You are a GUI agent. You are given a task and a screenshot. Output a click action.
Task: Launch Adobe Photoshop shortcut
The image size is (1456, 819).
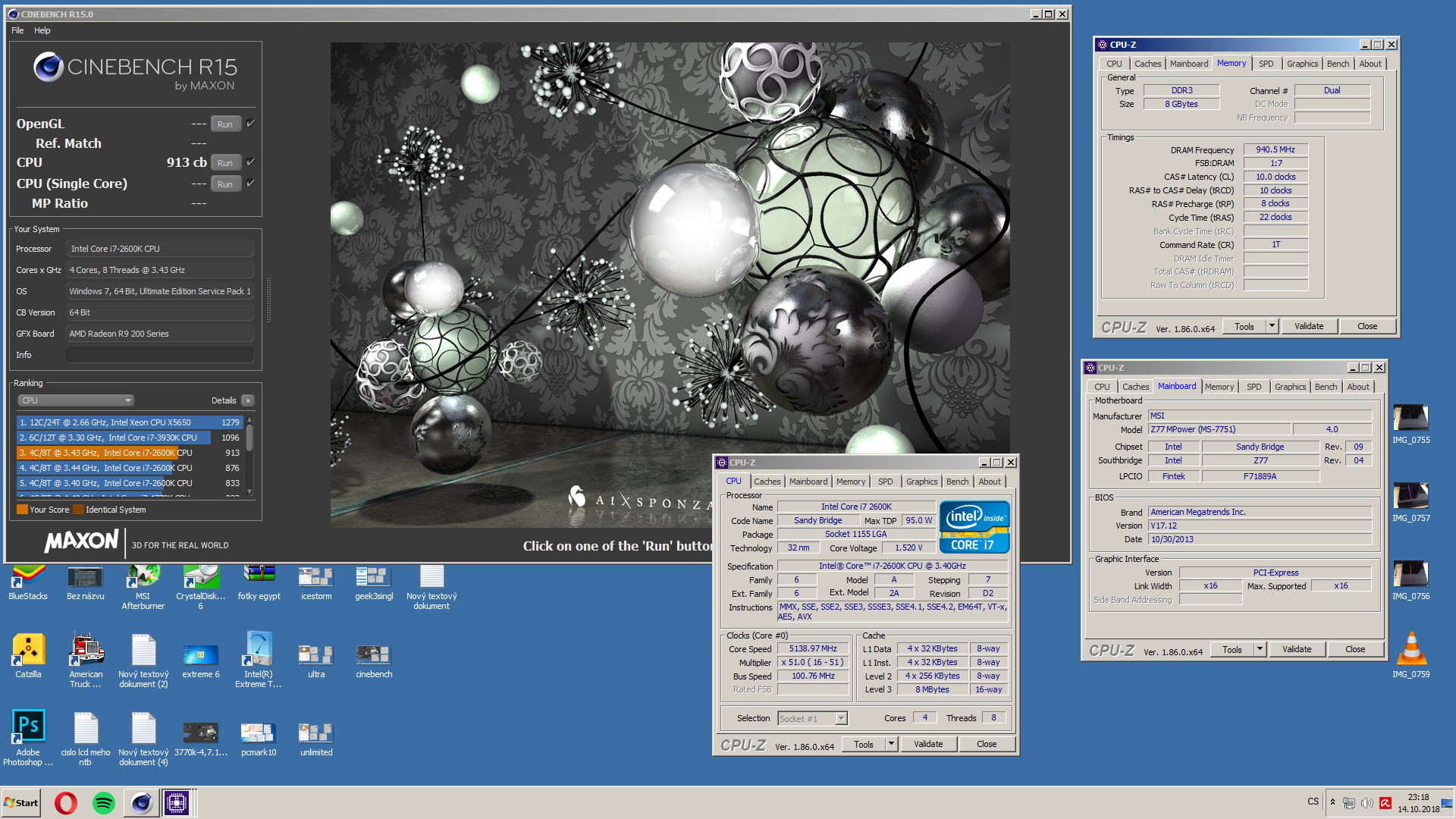(28, 737)
